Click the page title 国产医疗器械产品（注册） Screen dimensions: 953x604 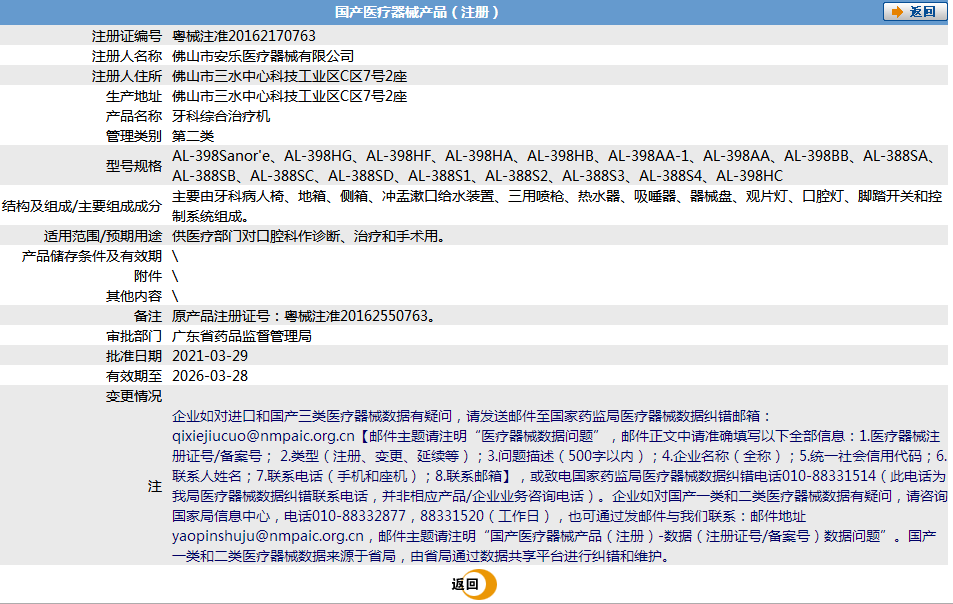click(417, 12)
